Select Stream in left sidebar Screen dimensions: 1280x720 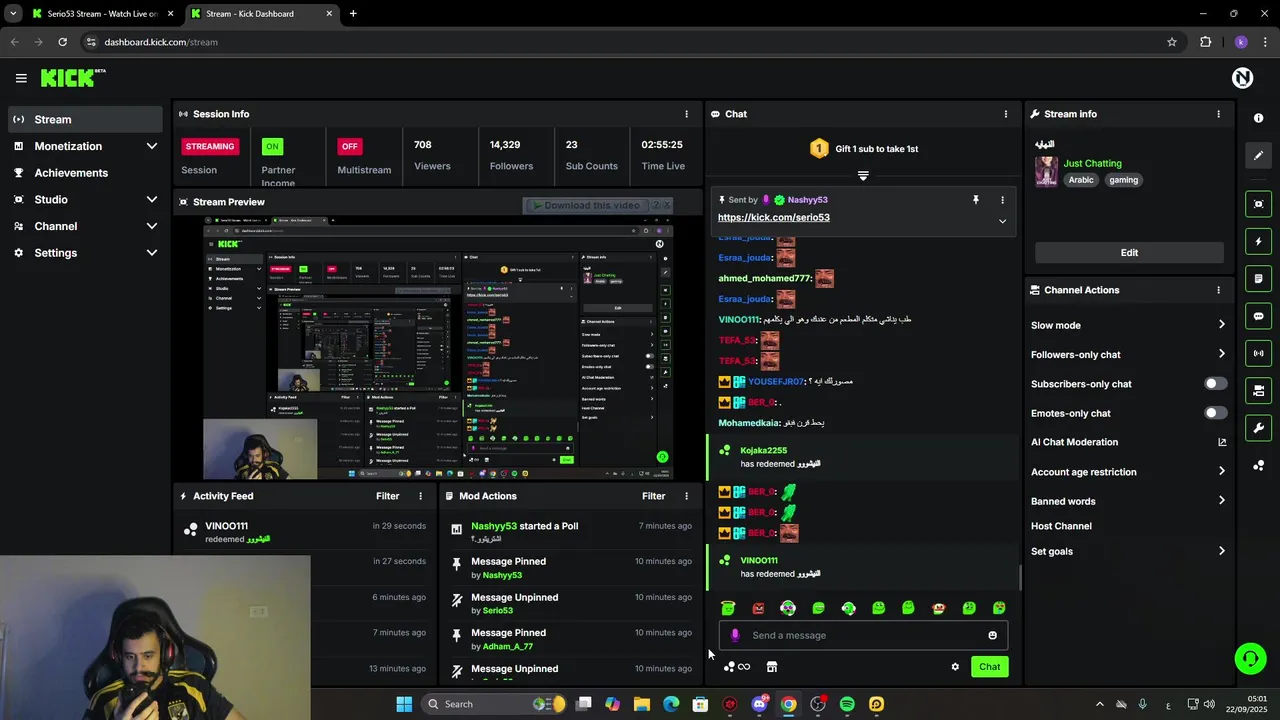pyautogui.click(x=86, y=119)
